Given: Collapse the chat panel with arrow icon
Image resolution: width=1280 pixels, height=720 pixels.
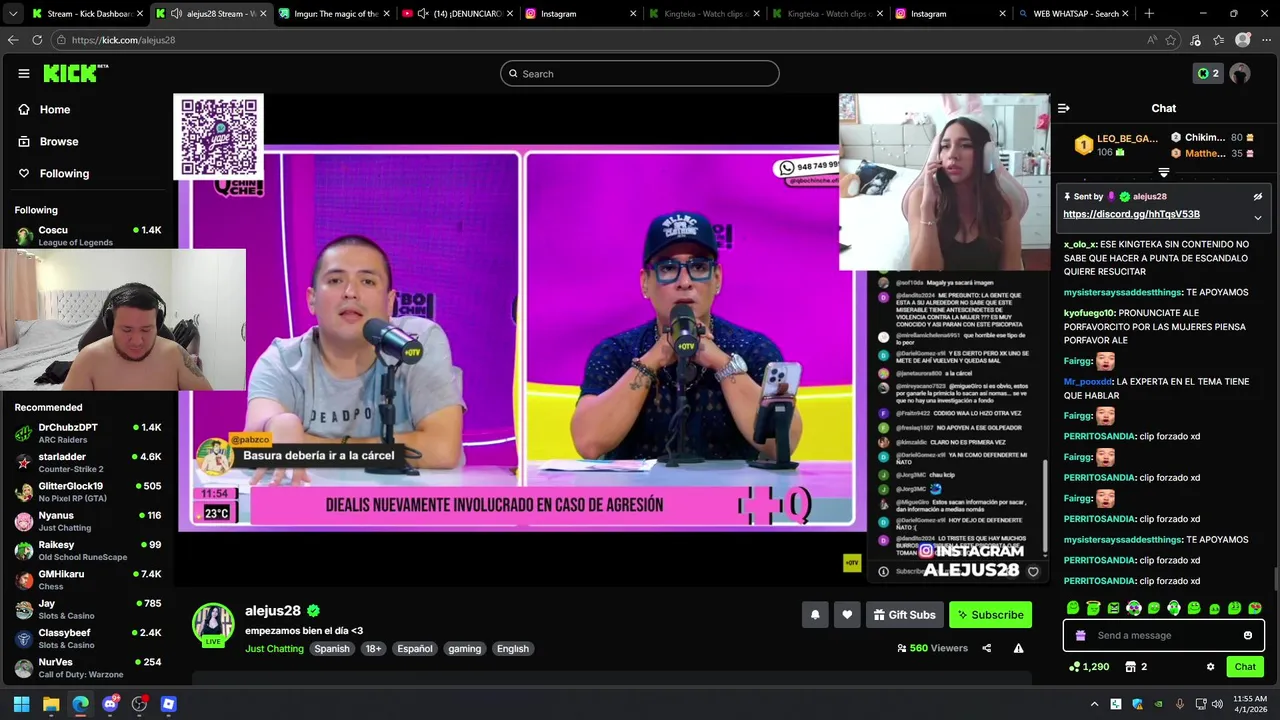Looking at the screenshot, I should click(x=1064, y=108).
